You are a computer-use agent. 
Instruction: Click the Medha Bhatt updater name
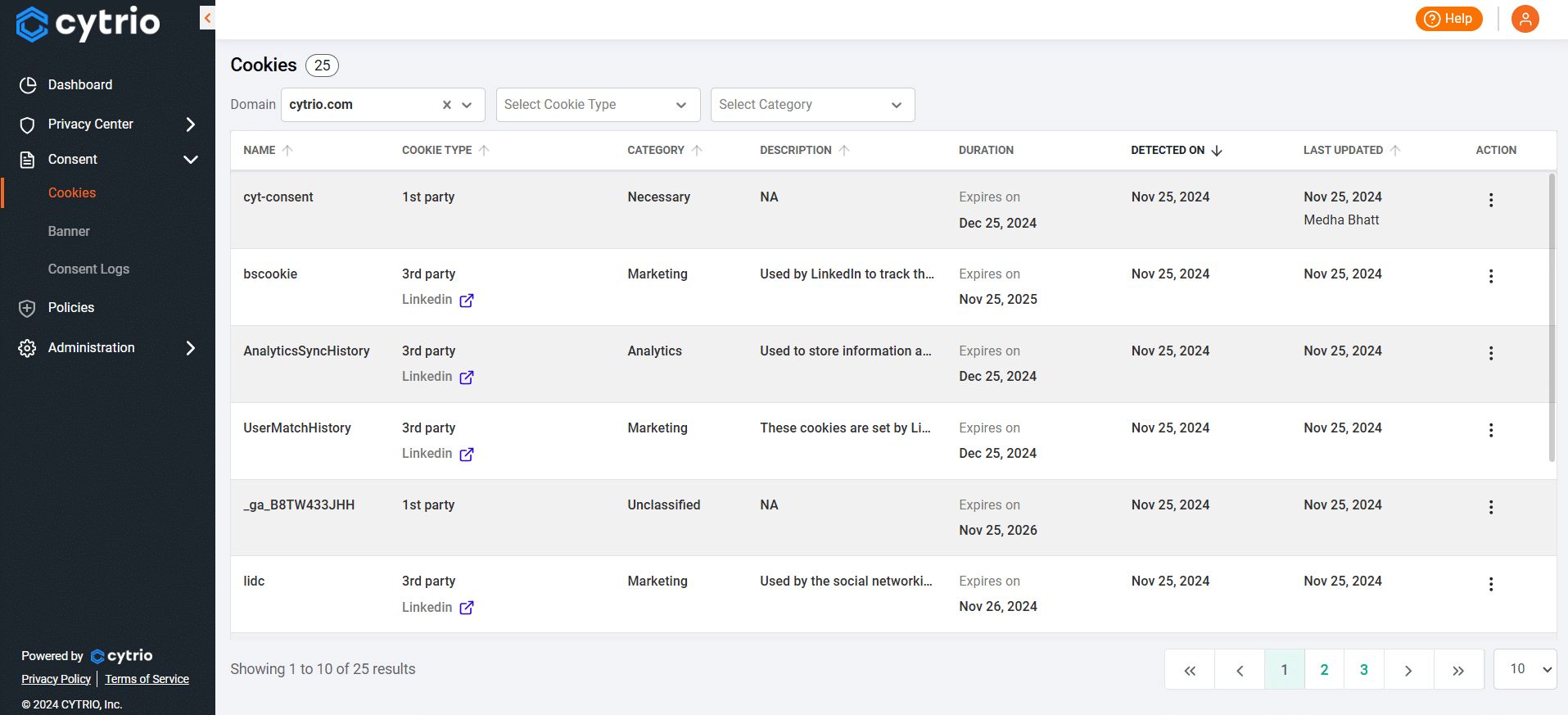click(1341, 220)
